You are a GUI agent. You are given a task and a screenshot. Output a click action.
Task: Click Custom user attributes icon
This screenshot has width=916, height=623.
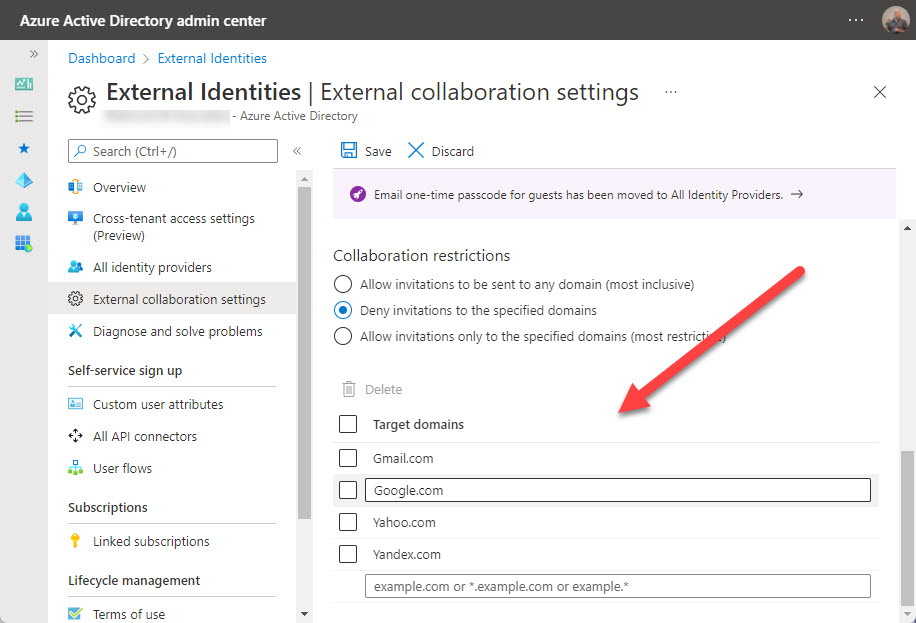[75, 404]
